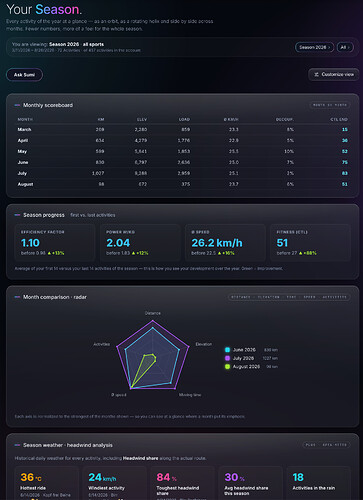Image resolution: width=363 pixels, height=500 pixels.
Task: Click the Fitness (CTL) 51 card
Action: pos(310,242)
